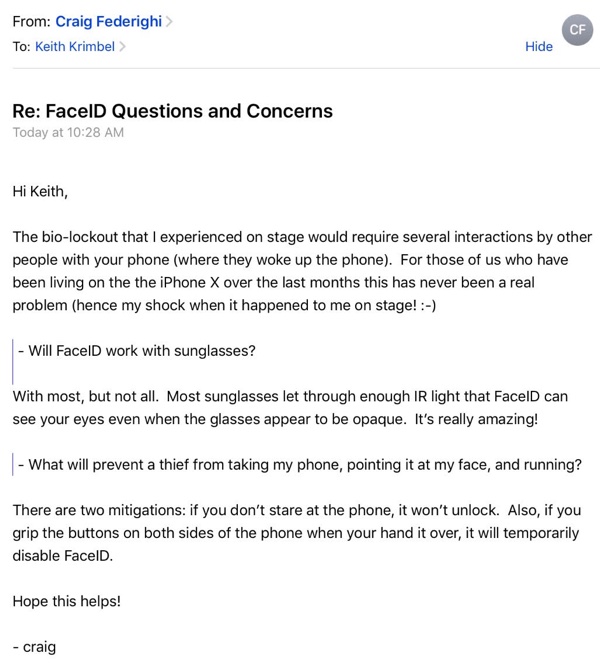Screen dimensions: 600x664
Task: Open recipient Keith Krimbel's contact
Action: tap(75, 46)
